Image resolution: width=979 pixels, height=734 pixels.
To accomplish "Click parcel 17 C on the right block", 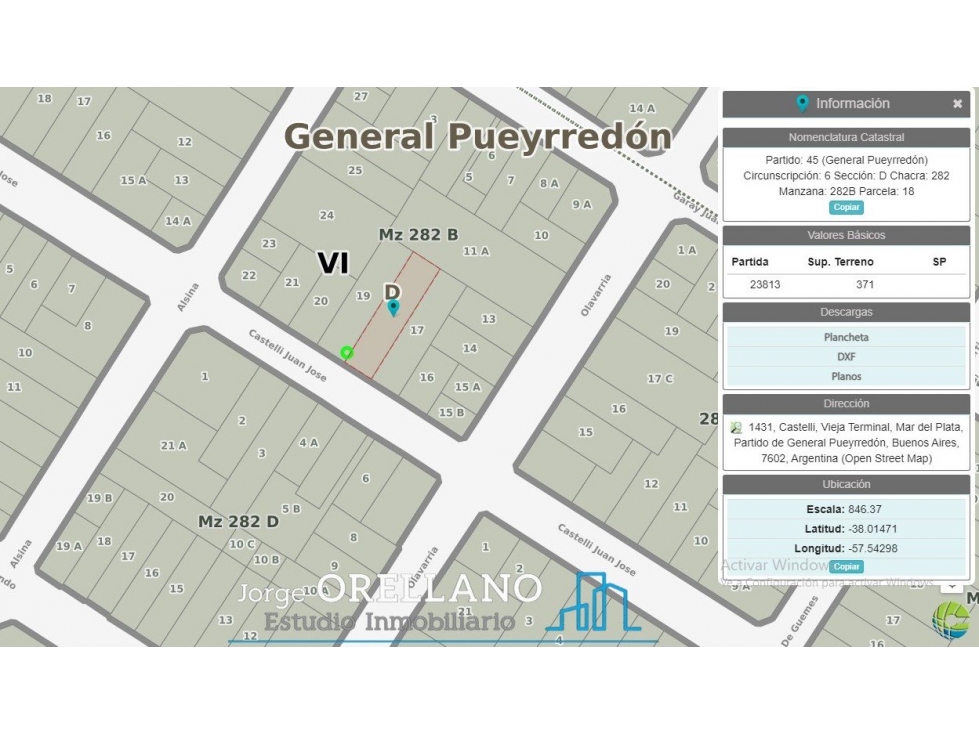I will click(660, 378).
